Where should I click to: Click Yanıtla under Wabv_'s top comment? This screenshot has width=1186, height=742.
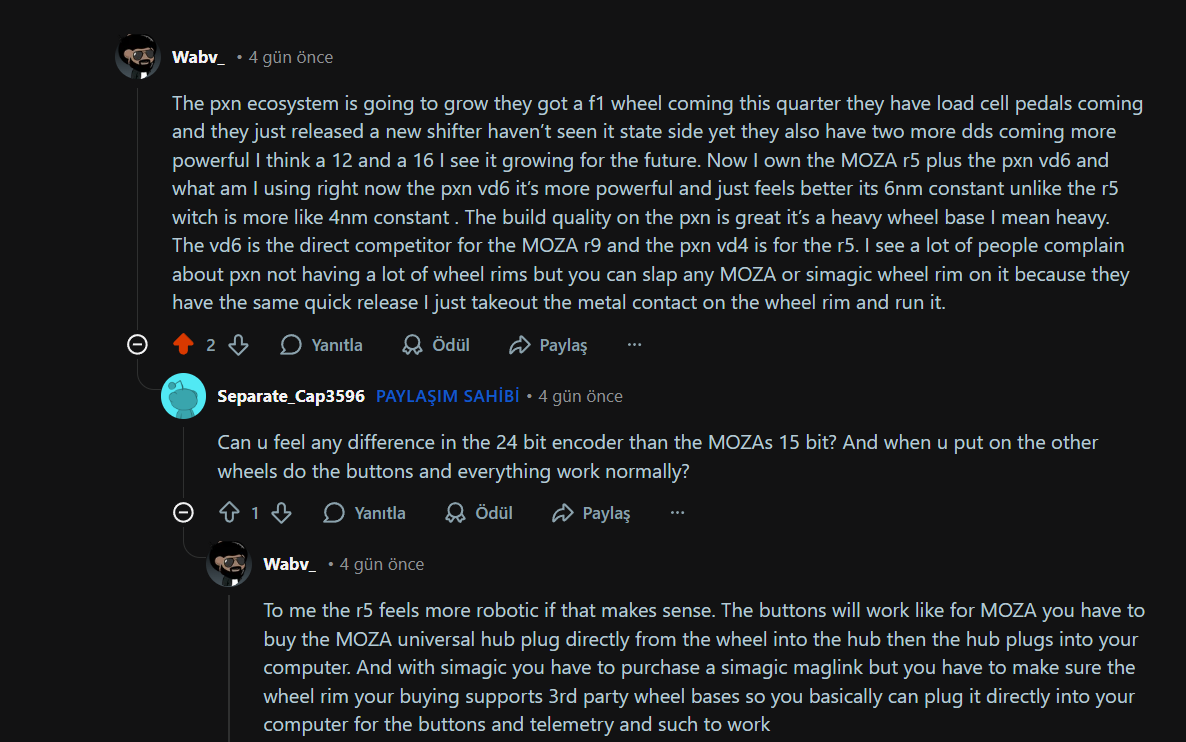(322, 345)
